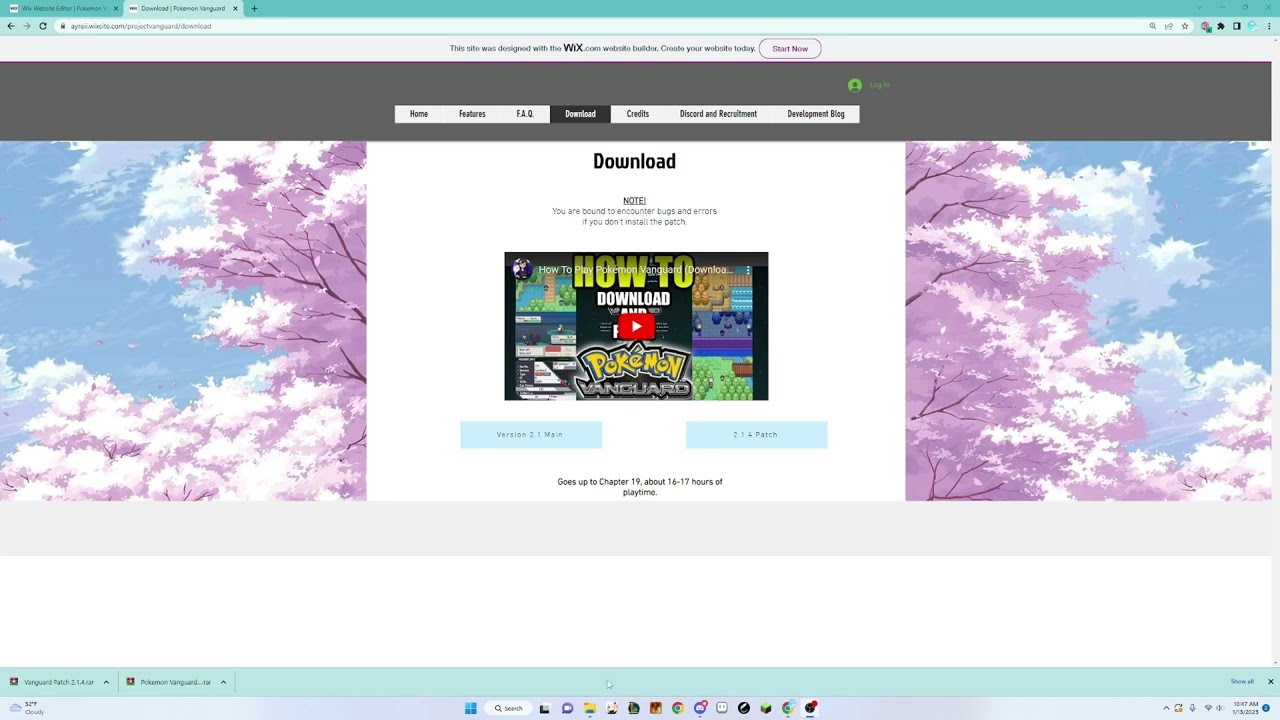Show all downloads
The image size is (1280, 720).
(x=1242, y=682)
